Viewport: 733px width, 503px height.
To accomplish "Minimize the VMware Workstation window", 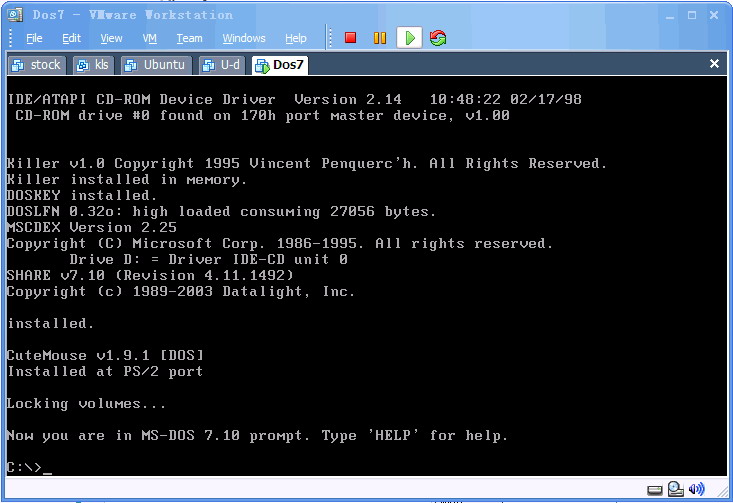I will [x=670, y=16].
